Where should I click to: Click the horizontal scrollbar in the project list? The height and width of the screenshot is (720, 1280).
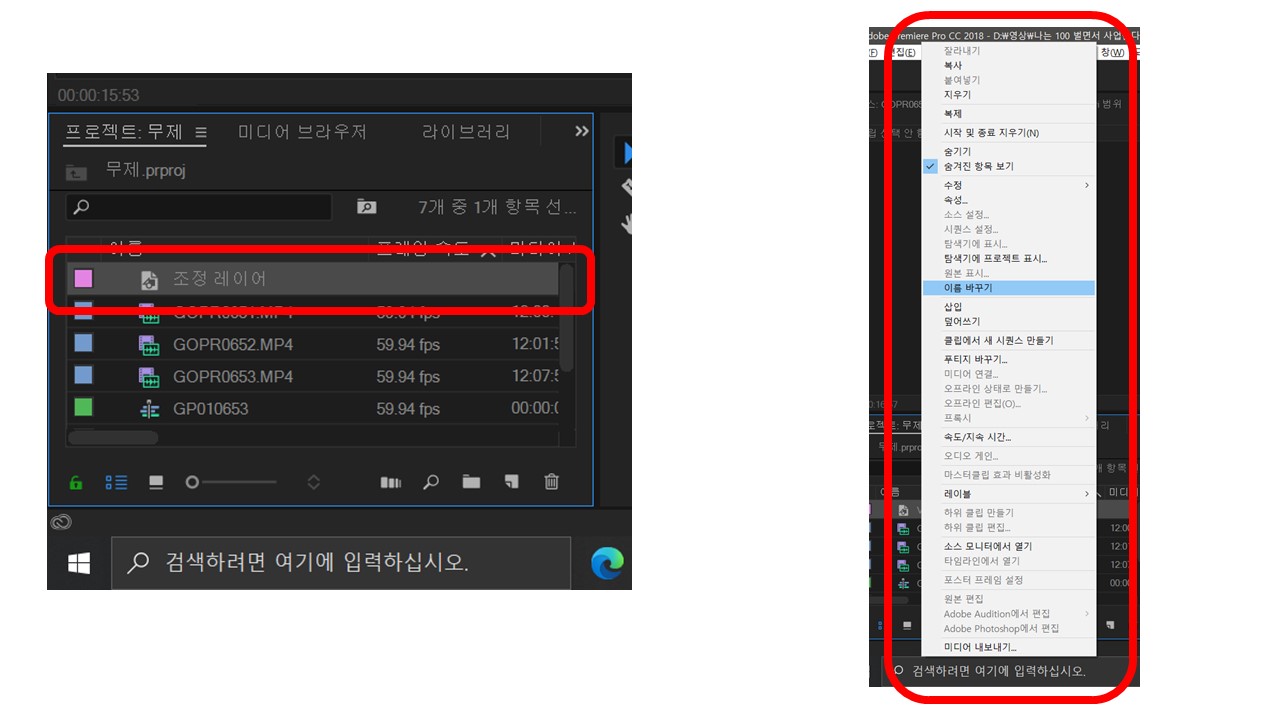(x=113, y=437)
